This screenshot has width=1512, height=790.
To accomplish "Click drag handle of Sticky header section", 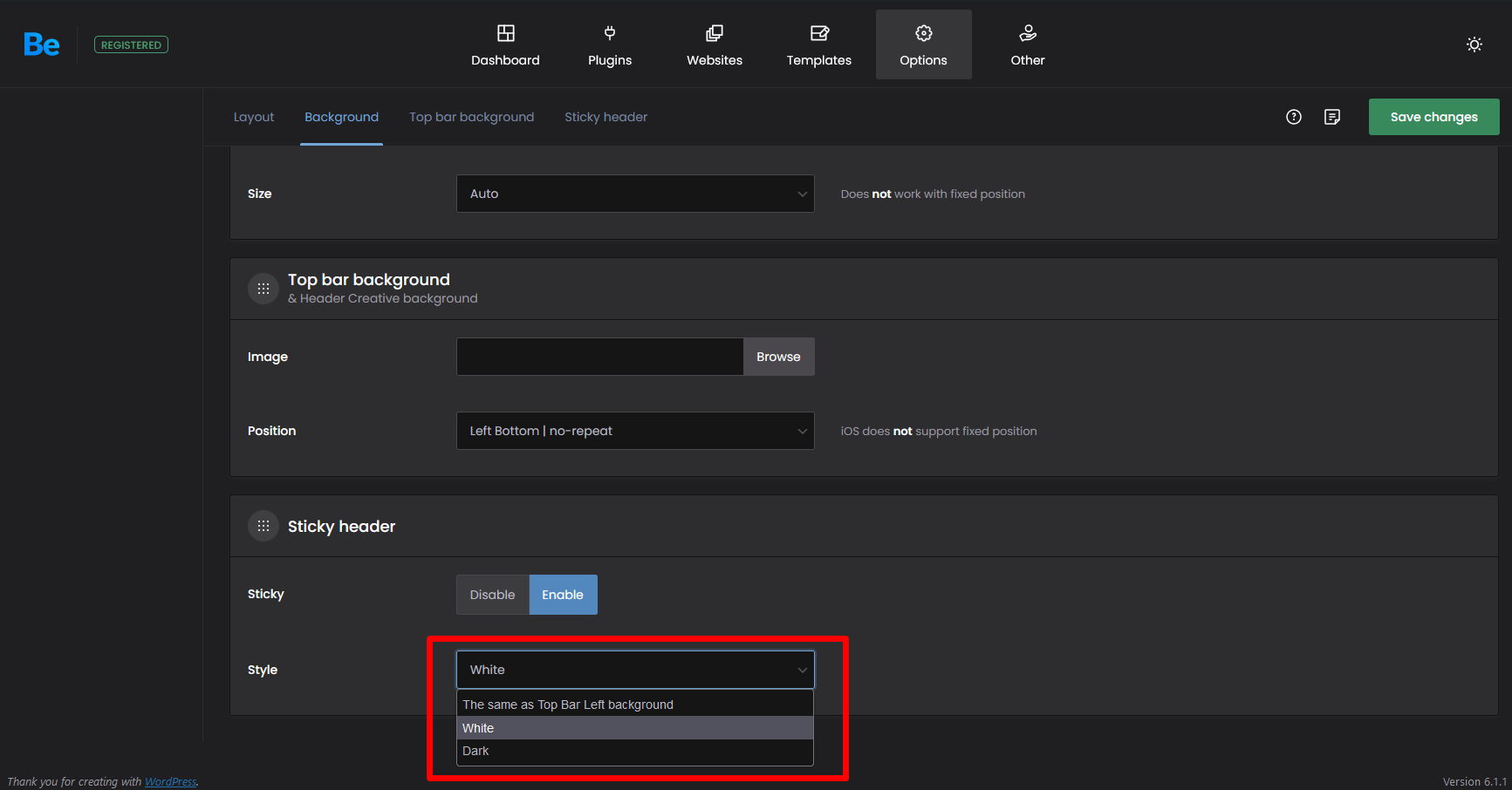I will [263, 527].
